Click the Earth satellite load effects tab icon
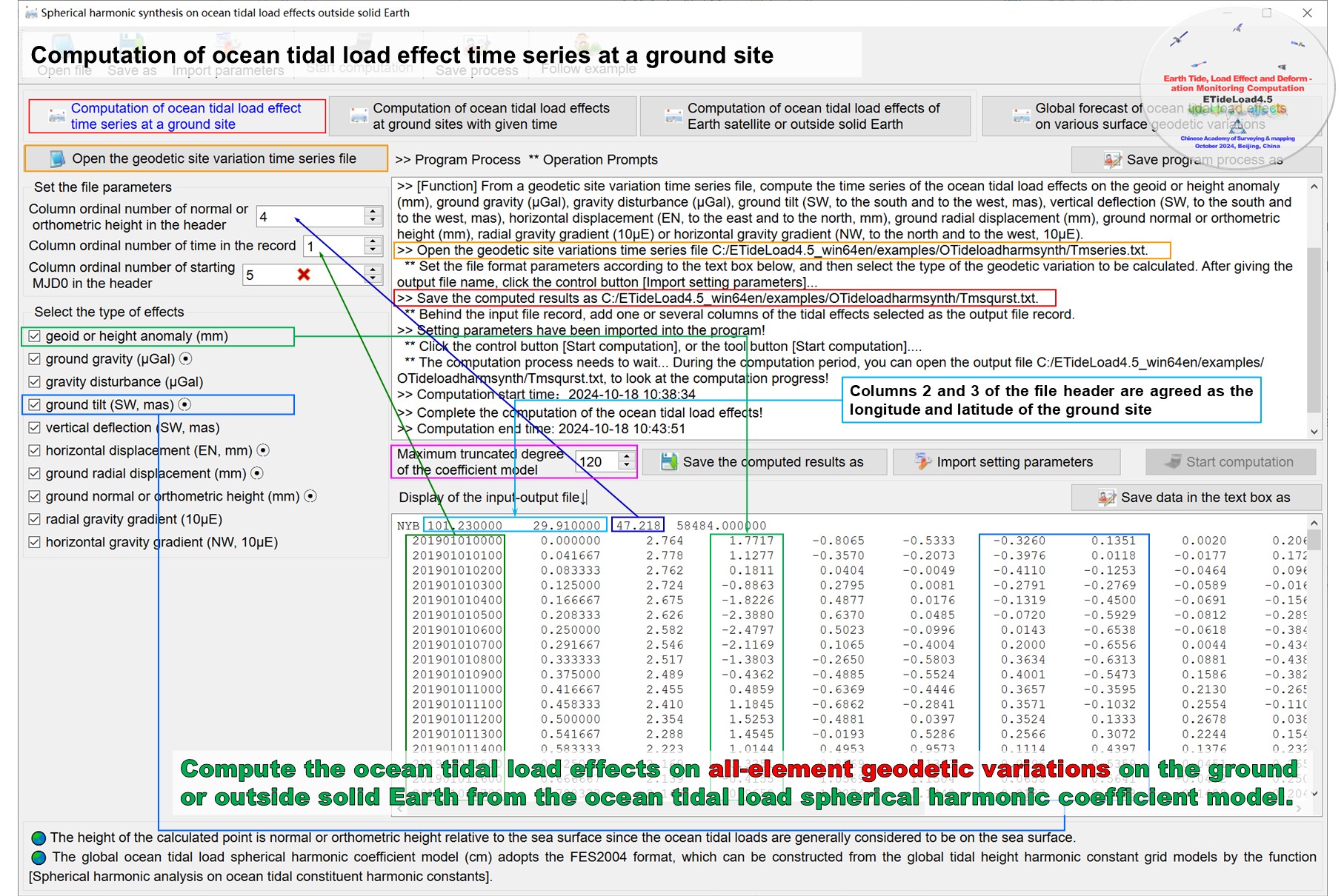Image resolution: width=1344 pixels, height=896 pixels. (673, 116)
